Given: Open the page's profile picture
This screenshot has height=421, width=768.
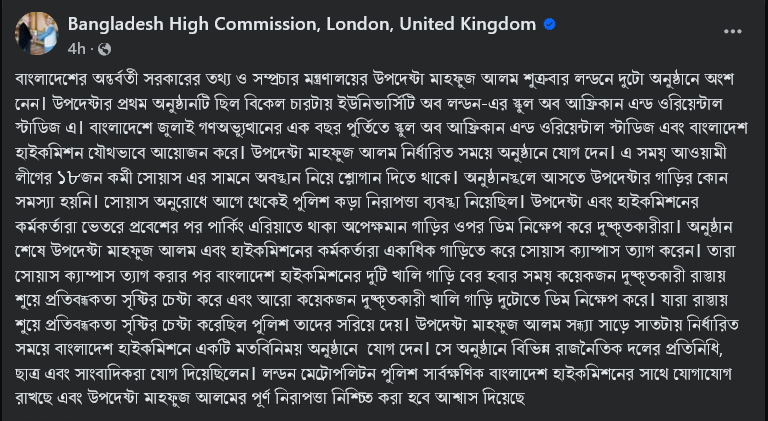Looking at the screenshot, I should (x=35, y=34).
